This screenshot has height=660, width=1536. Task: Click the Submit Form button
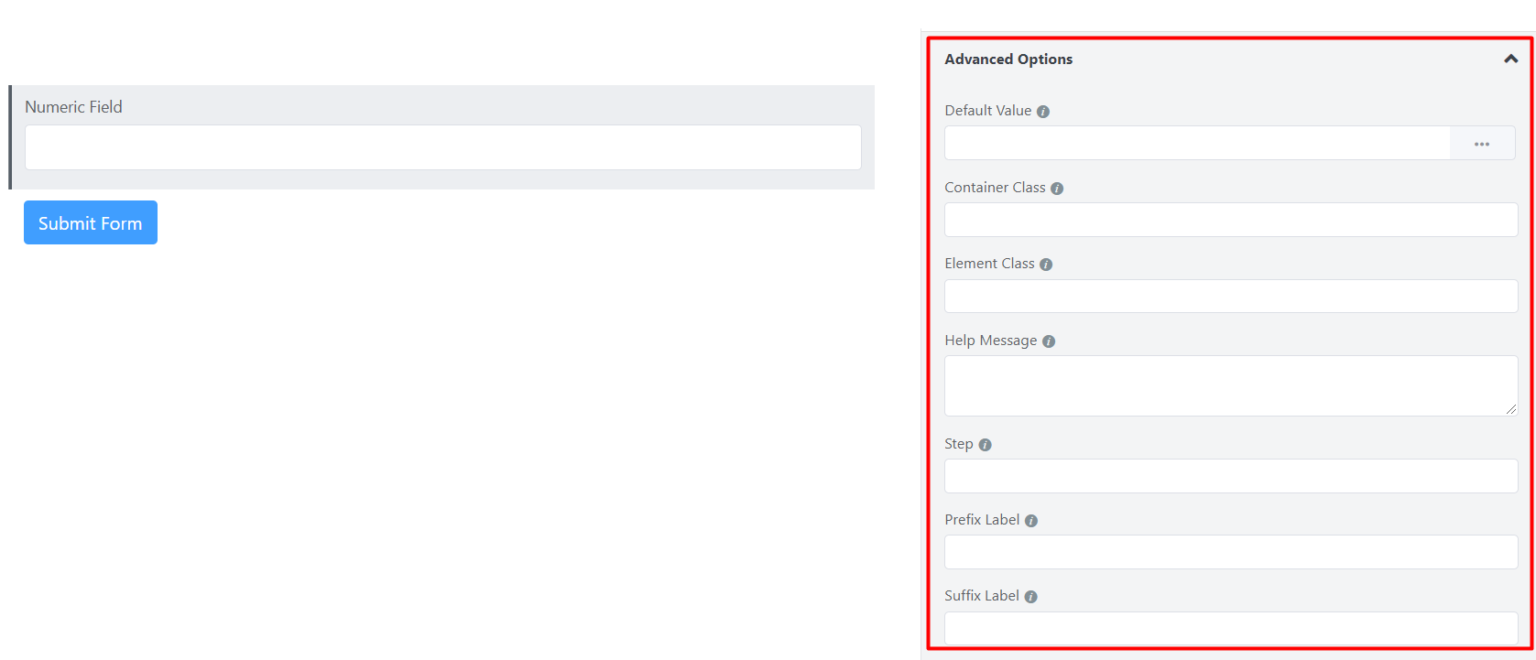90,222
